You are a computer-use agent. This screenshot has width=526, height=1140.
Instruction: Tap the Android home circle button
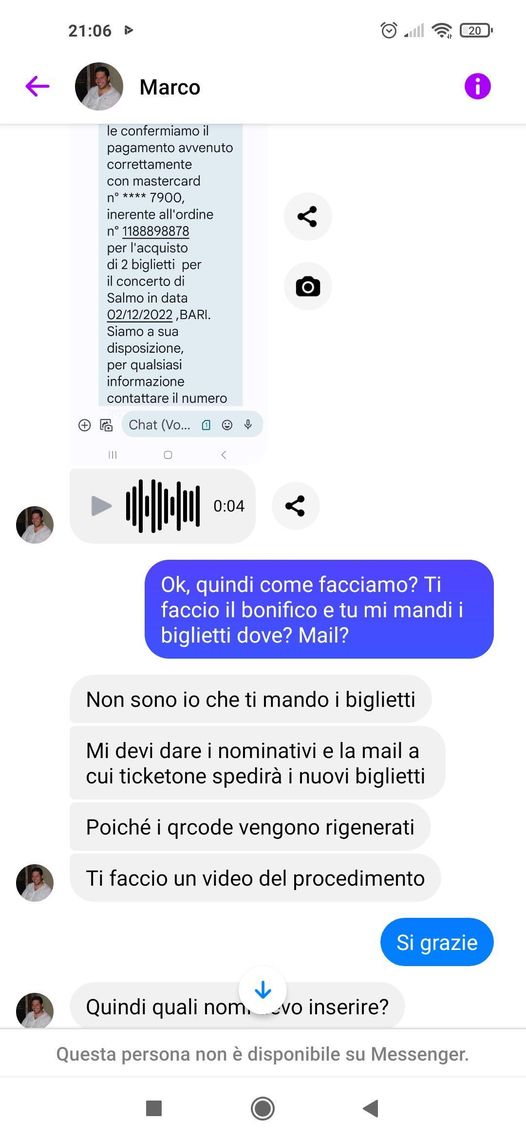[262, 1108]
